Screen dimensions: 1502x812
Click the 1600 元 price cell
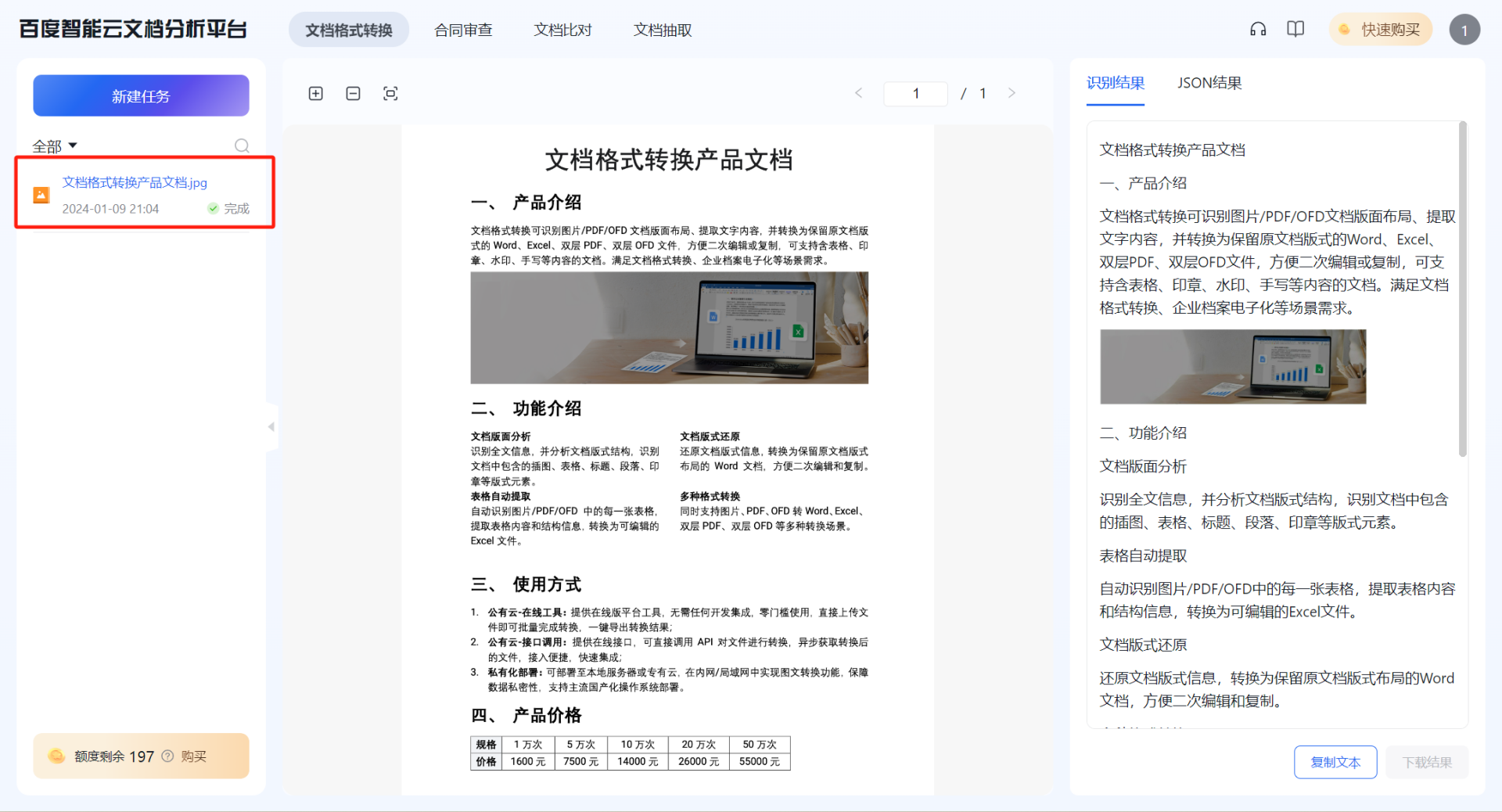coord(528,761)
